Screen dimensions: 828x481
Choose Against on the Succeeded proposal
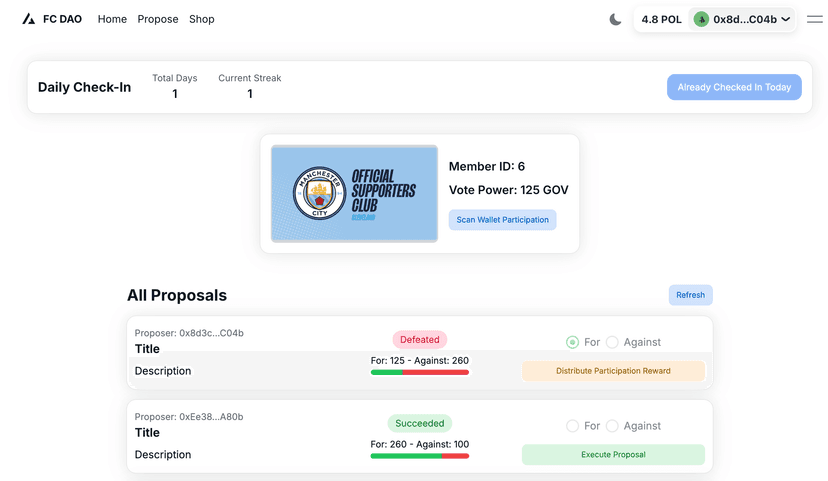point(612,426)
